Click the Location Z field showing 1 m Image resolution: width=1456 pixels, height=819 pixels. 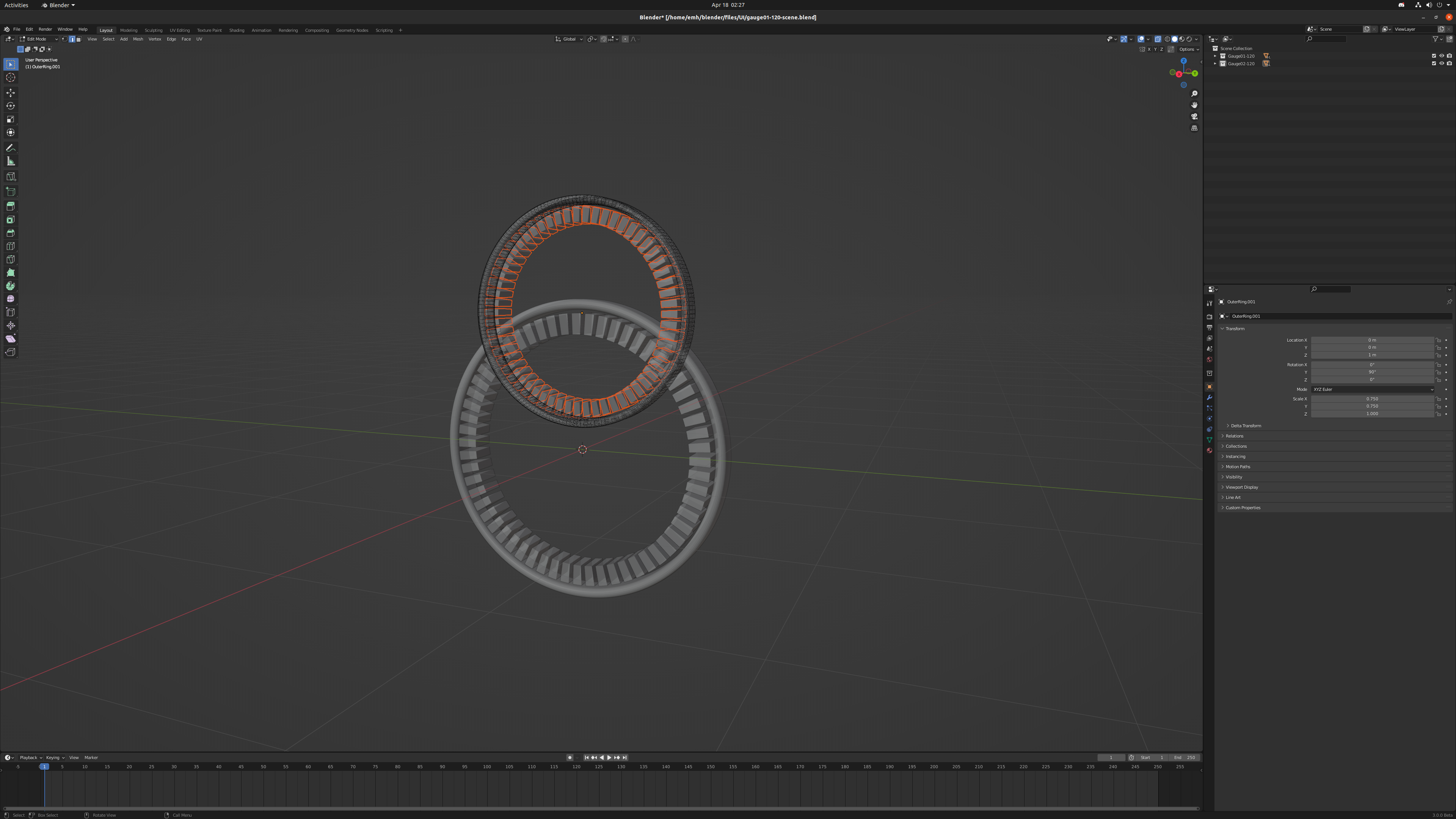[1372, 355]
